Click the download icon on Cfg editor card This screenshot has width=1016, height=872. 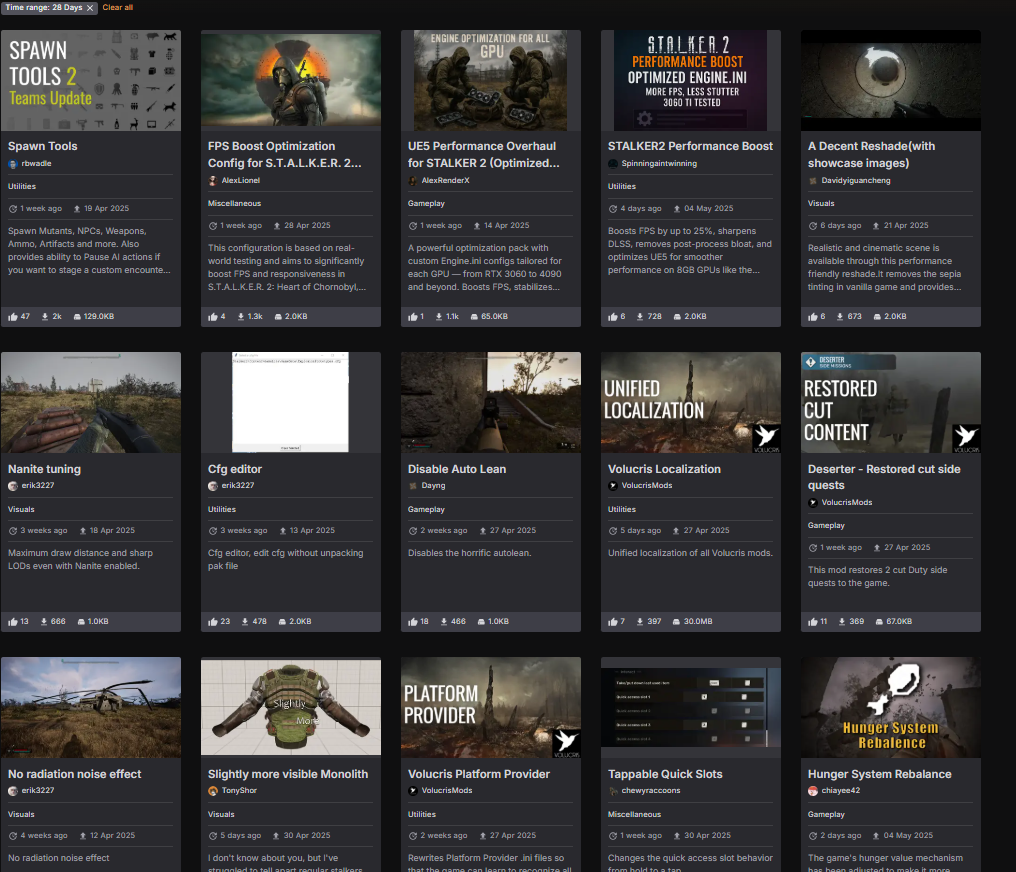click(x=245, y=622)
